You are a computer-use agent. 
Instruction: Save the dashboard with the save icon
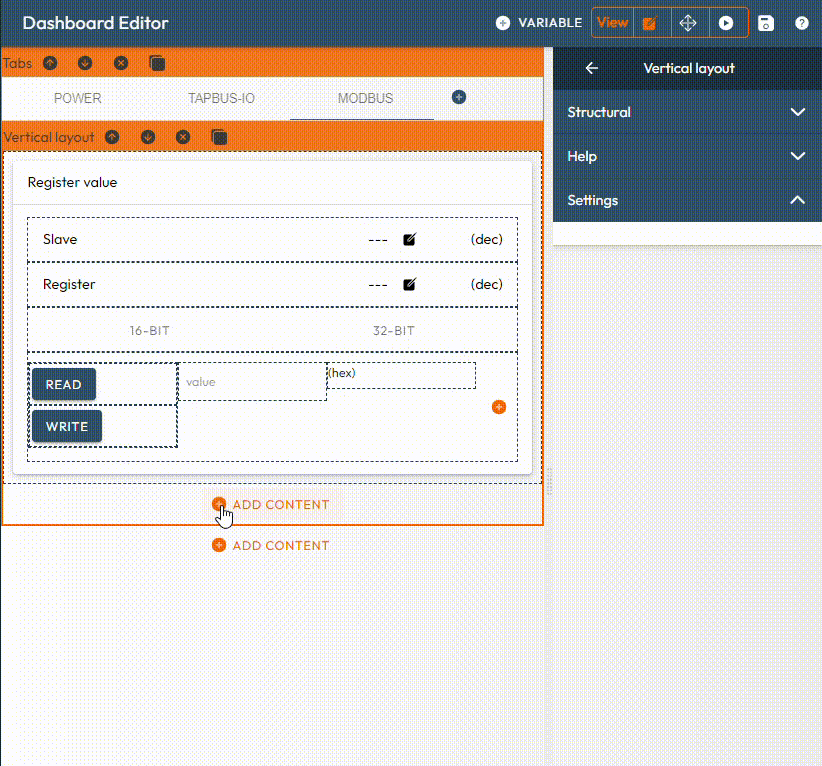pos(765,22)
